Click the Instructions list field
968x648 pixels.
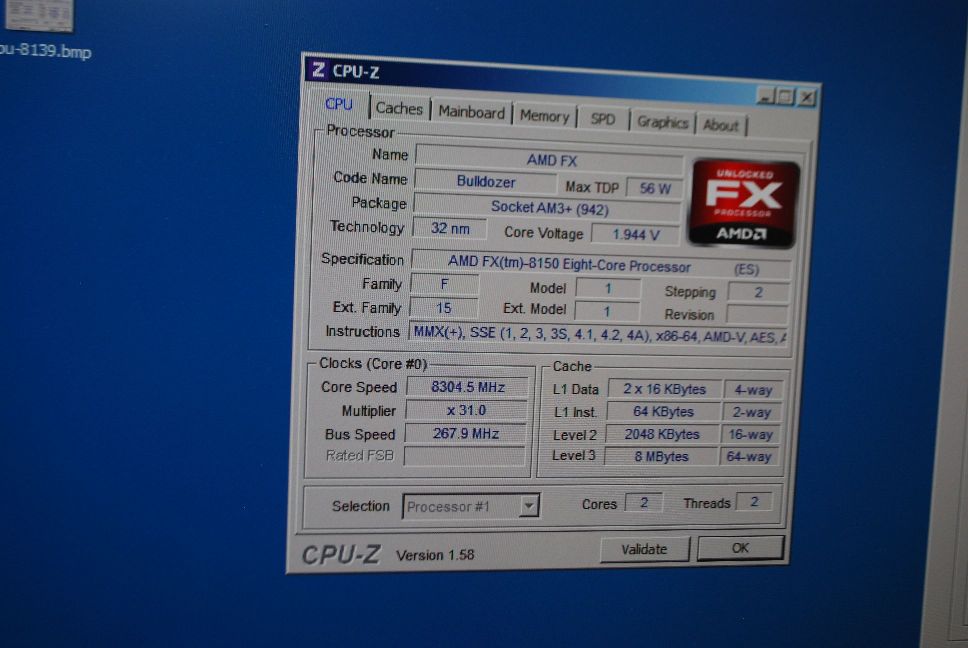[x=598, y=335]
